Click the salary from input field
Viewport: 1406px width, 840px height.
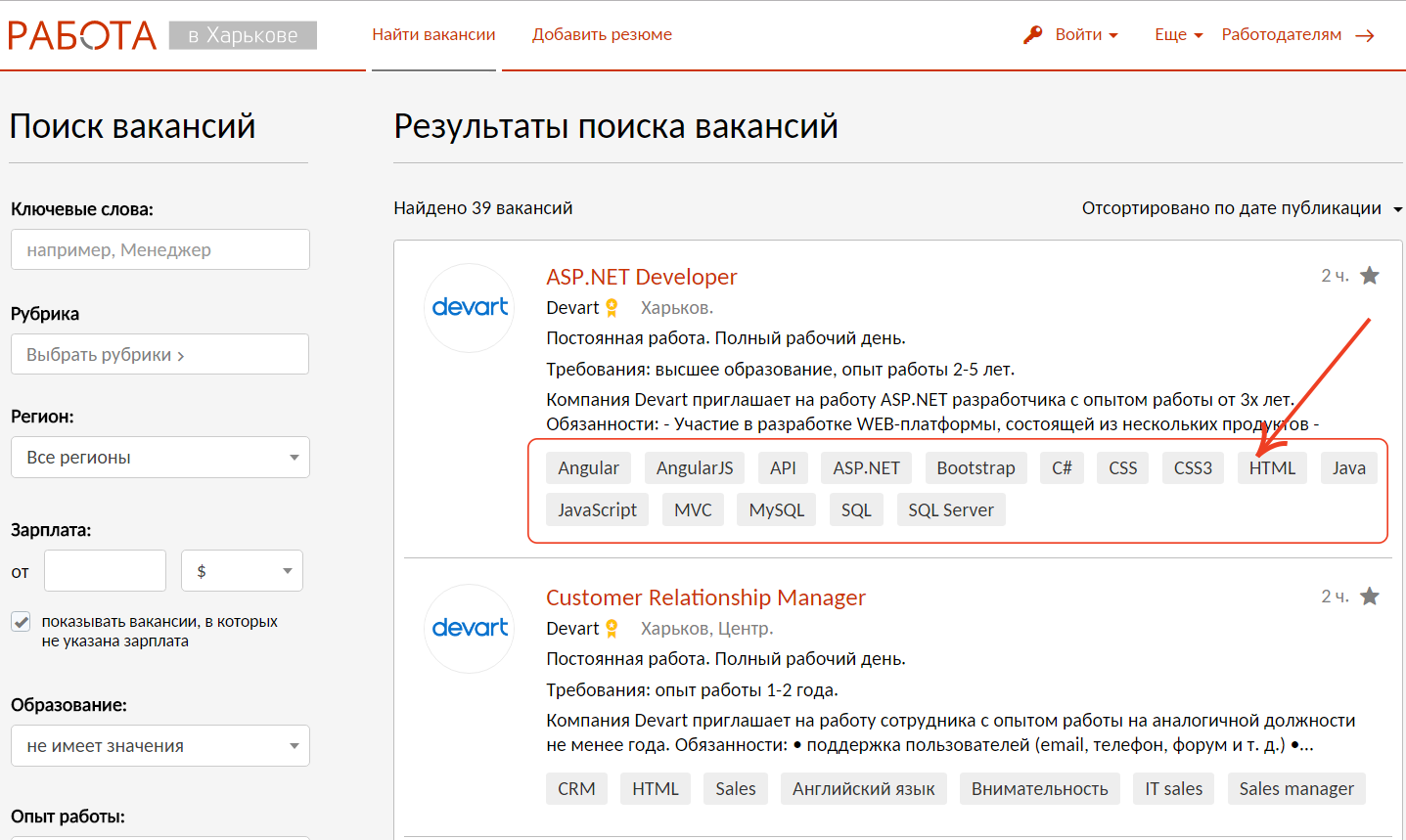[x=105, y=570]
